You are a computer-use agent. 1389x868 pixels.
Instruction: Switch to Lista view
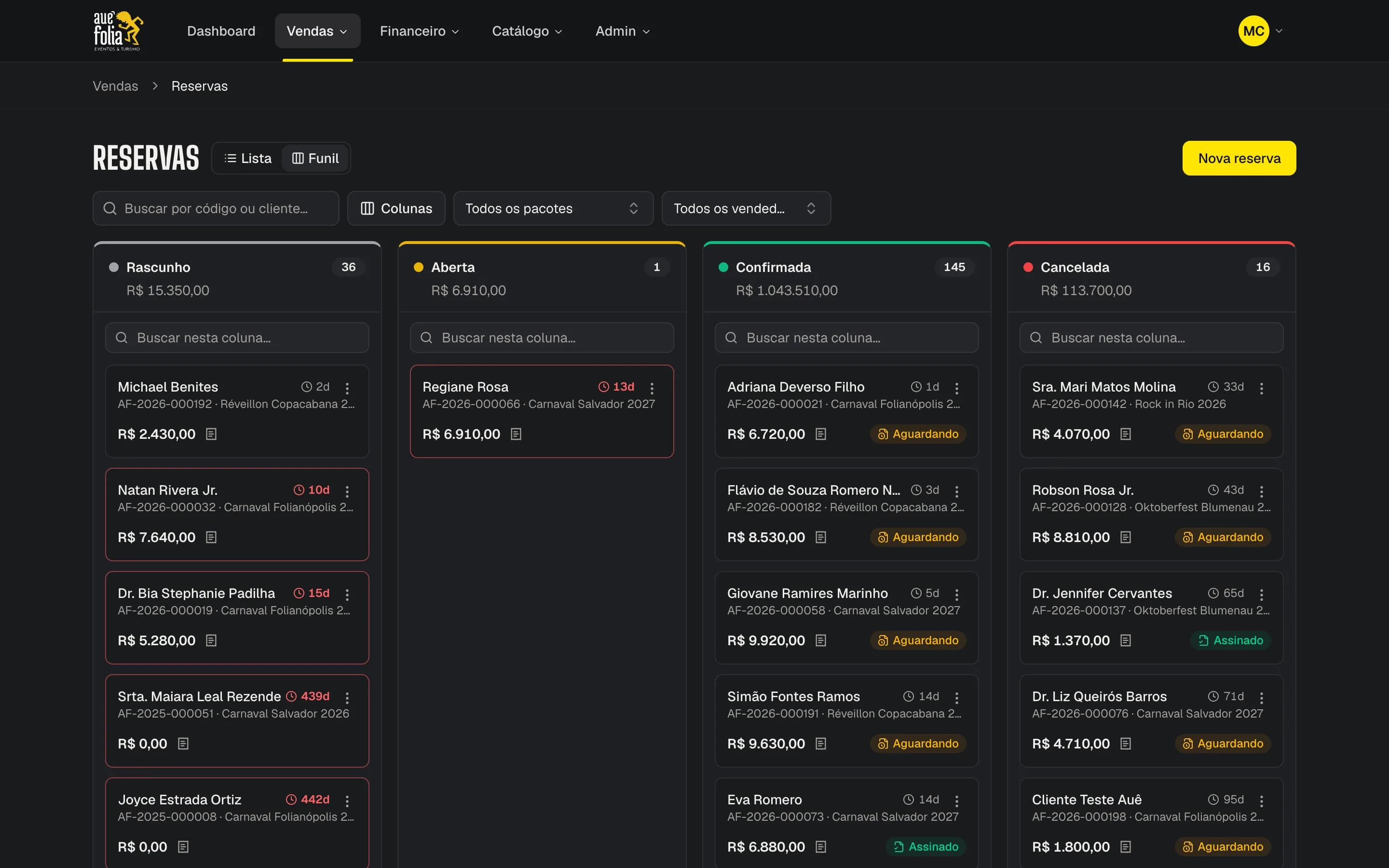pos(248,159)
